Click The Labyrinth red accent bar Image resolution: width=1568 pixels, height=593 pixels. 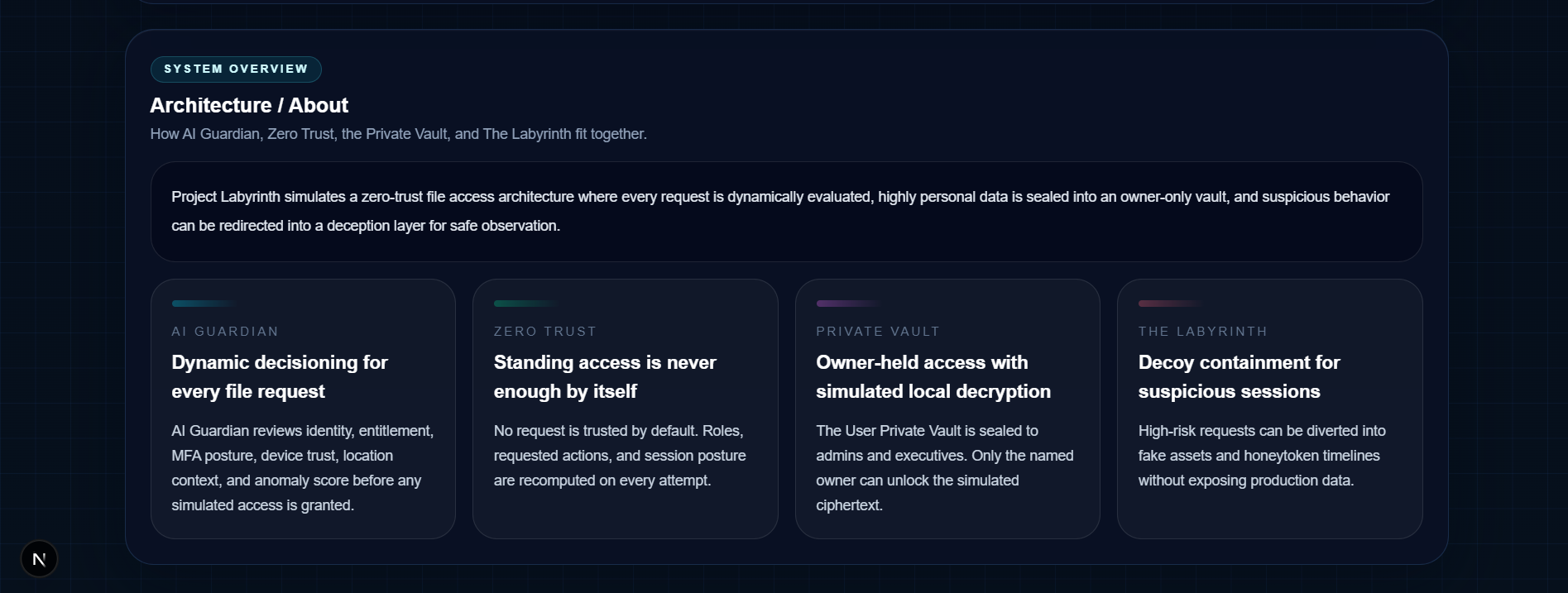pyautogui.click(x=1169, y=304)
